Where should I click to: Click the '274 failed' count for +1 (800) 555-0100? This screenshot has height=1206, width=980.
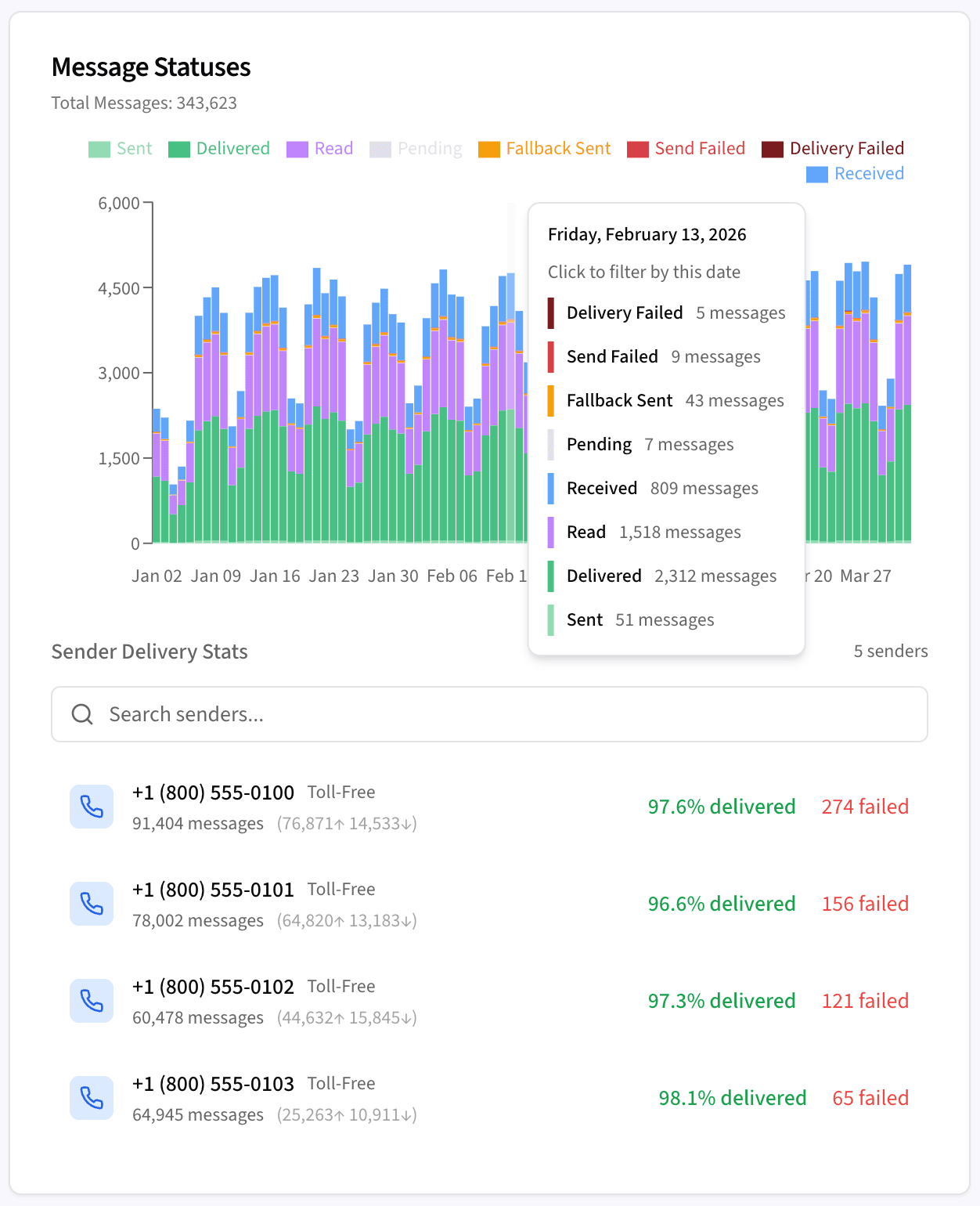[864, 806]
